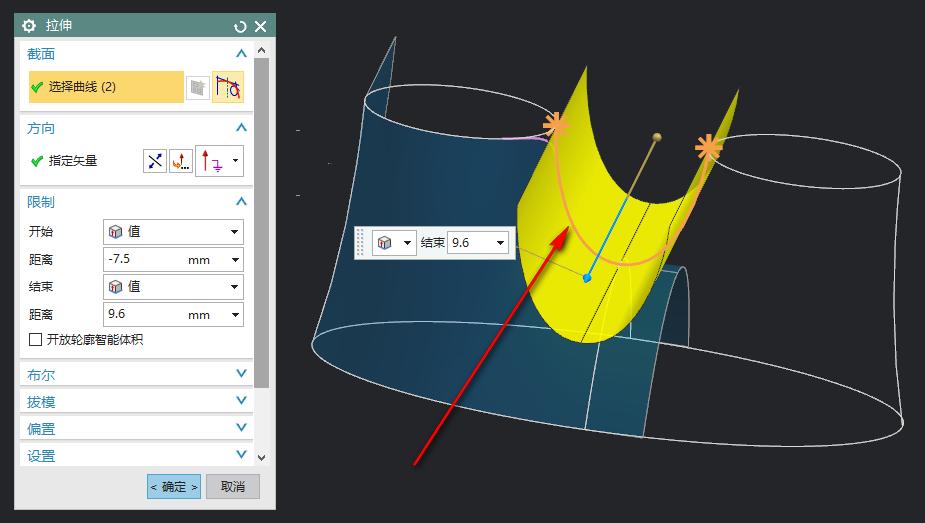
Task: Click the gold start-limit sphere handle
Action: 657,137
